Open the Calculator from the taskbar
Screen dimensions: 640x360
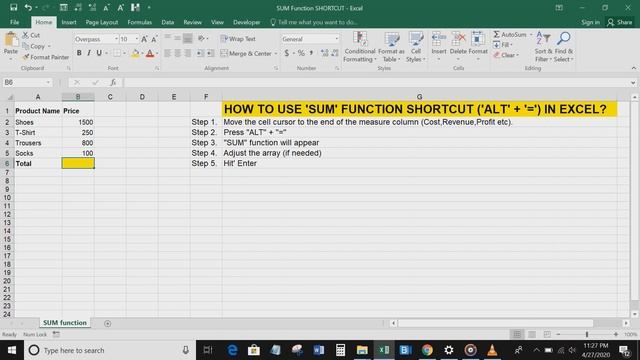tap(340, 350)
